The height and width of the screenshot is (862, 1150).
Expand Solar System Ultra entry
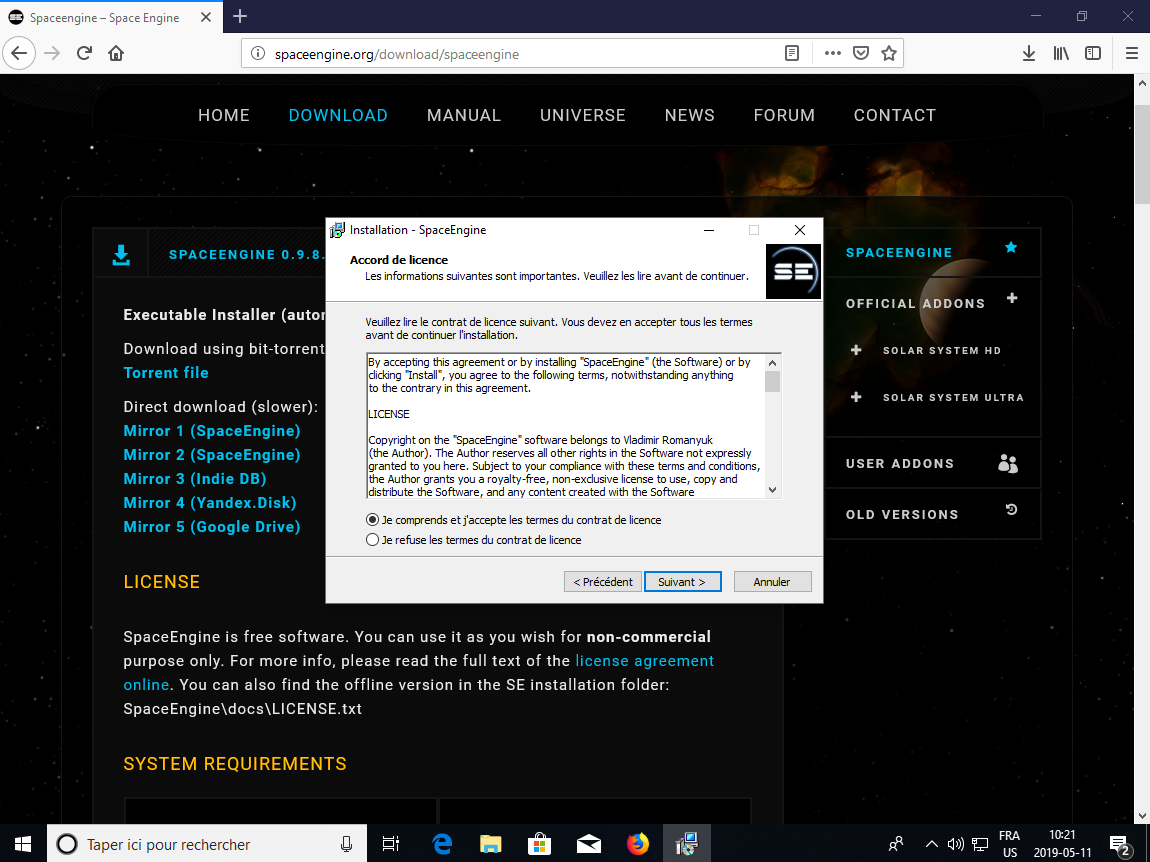(856, 397)
